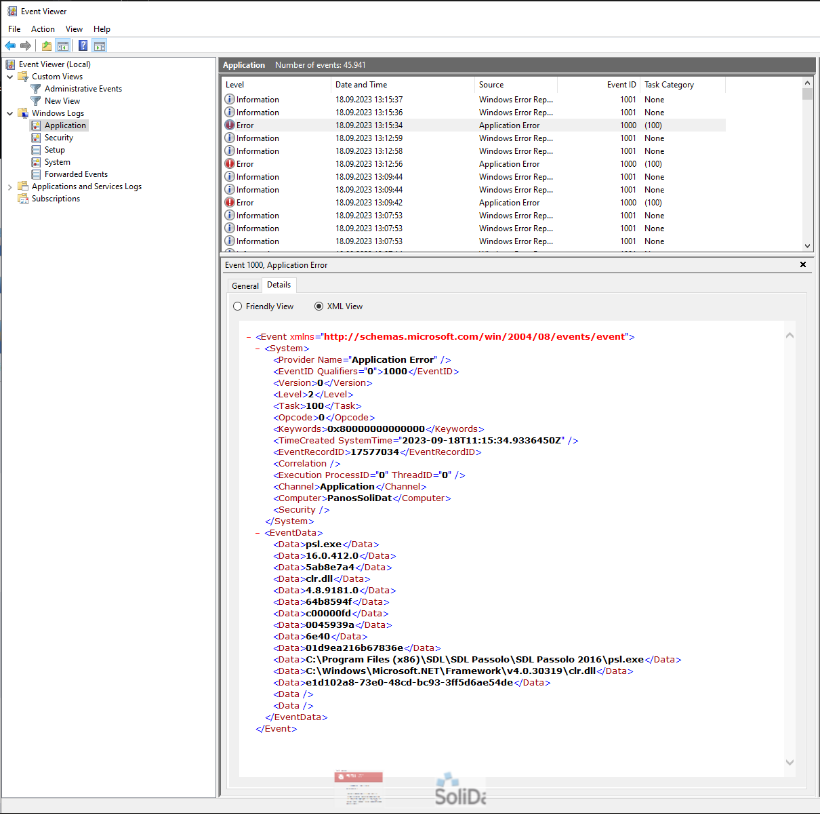
Task: Open Forwarded Events log
Action: tap(76, 174)
